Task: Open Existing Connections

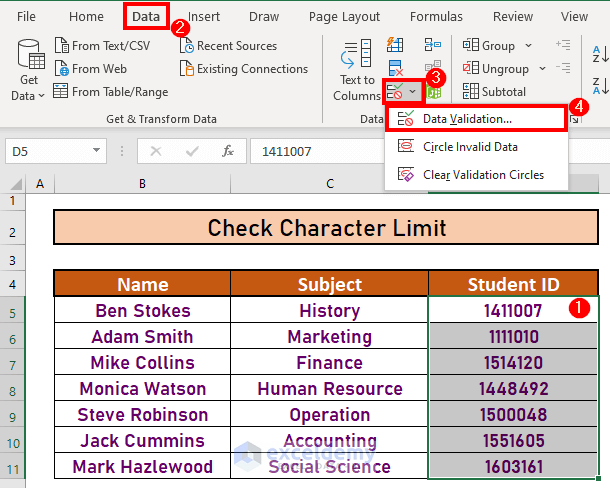Action: tap(244, 69)
